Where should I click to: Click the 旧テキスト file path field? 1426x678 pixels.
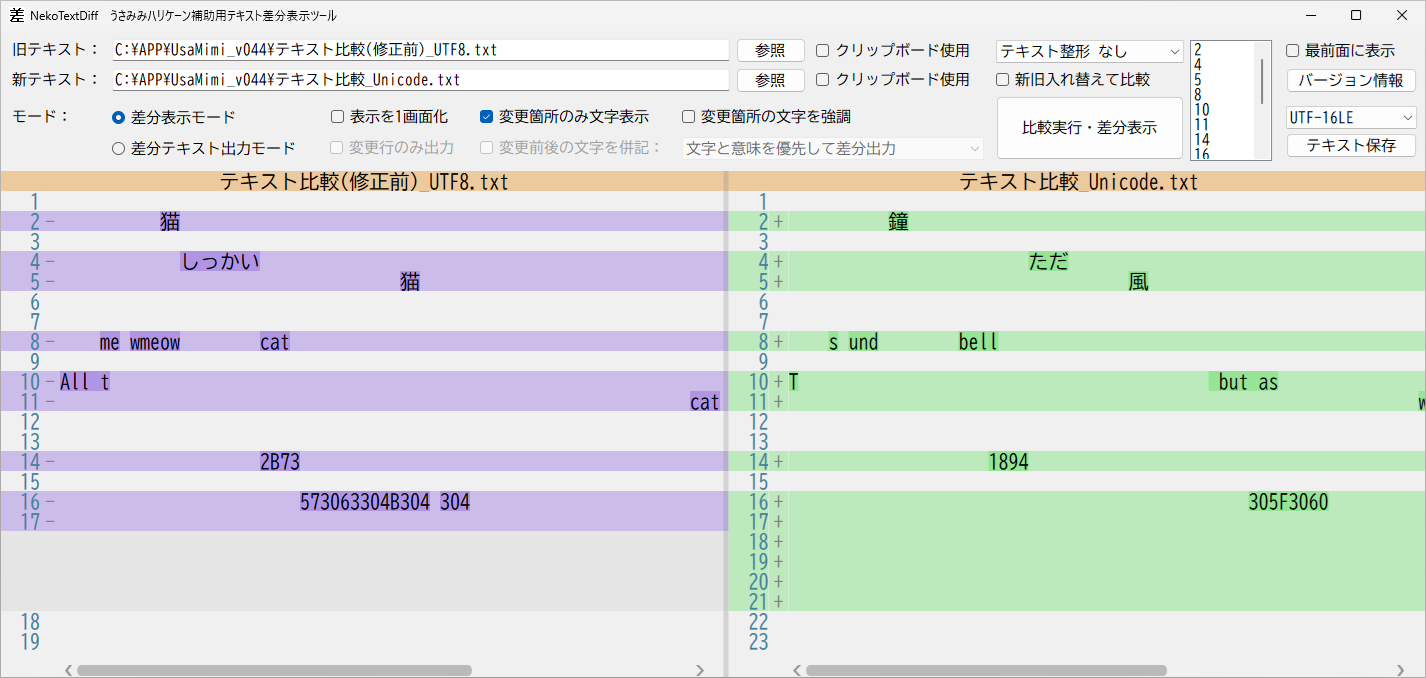tap(420, 50)
